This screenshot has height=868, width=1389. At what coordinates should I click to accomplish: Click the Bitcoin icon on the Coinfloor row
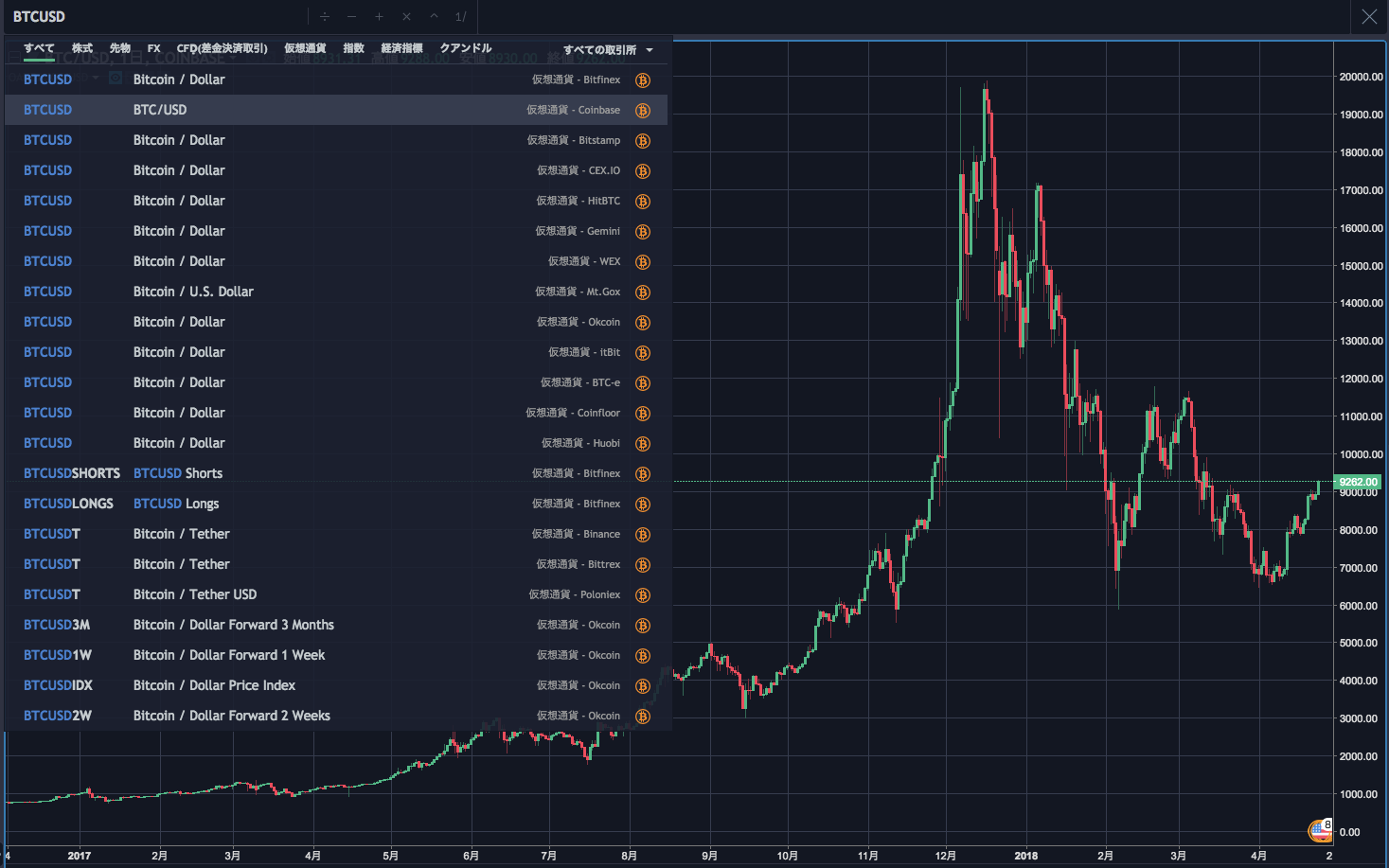point(643,414)
